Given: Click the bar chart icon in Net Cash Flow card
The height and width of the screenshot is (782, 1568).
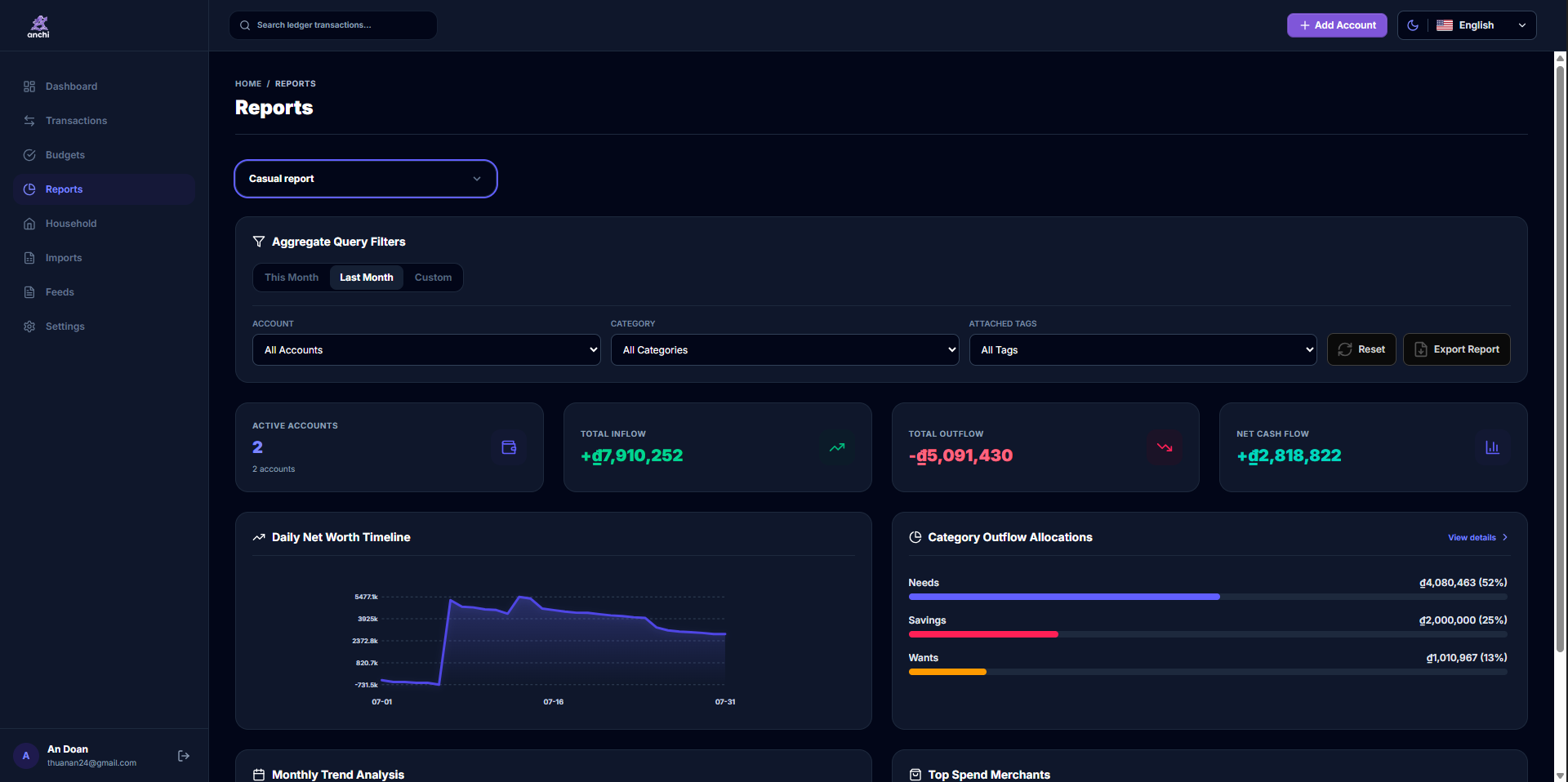Looking at the screenshot, I should [1492, 447].
